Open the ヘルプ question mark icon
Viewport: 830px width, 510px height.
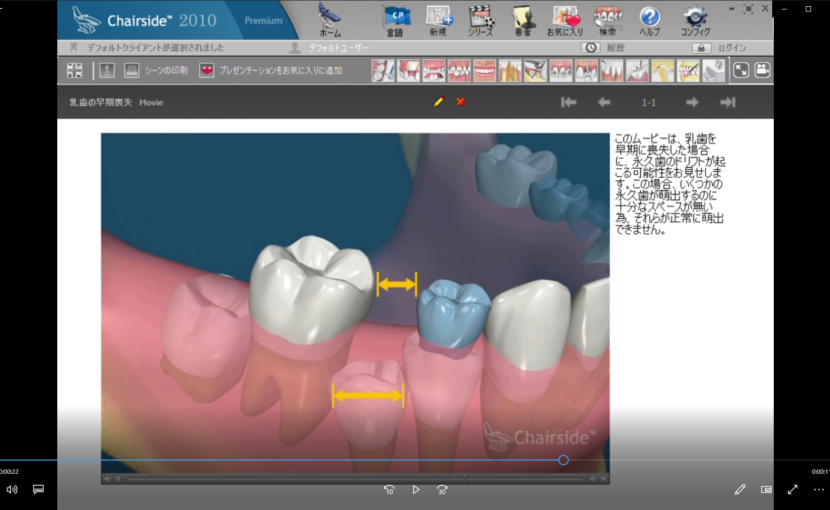tap(649, 21)
